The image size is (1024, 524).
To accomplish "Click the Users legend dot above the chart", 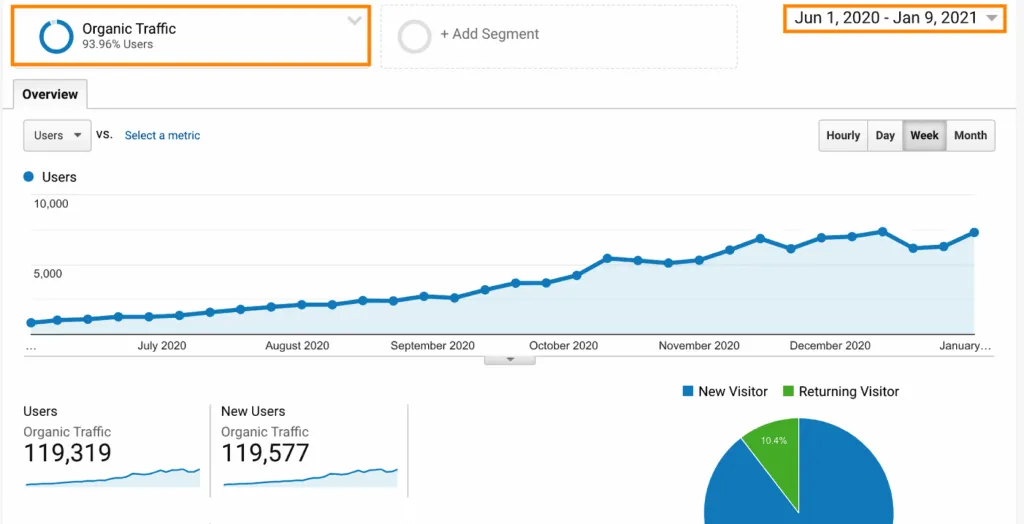I will point(28,177).
